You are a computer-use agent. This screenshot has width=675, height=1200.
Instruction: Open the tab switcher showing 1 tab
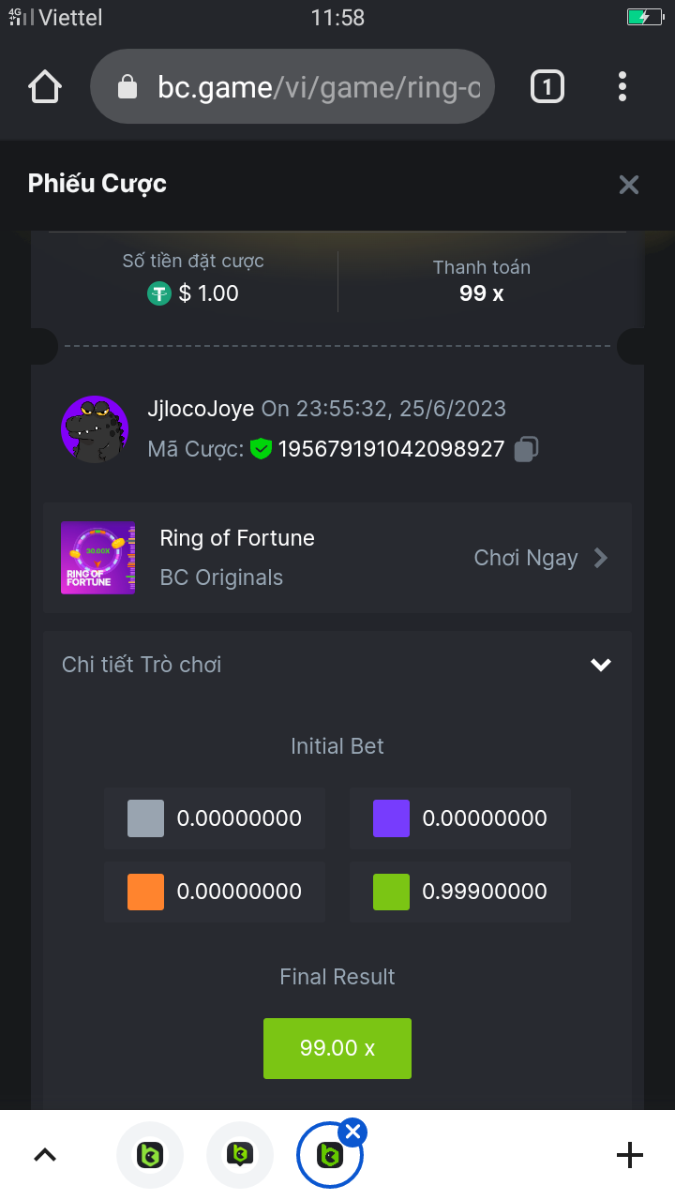[x=546, y=87]
